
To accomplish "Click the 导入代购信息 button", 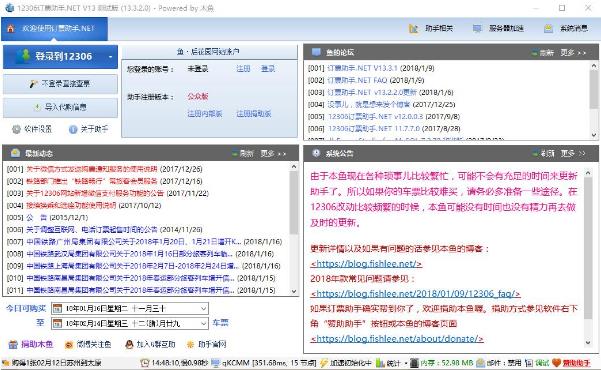I will (x=60, y=107).
